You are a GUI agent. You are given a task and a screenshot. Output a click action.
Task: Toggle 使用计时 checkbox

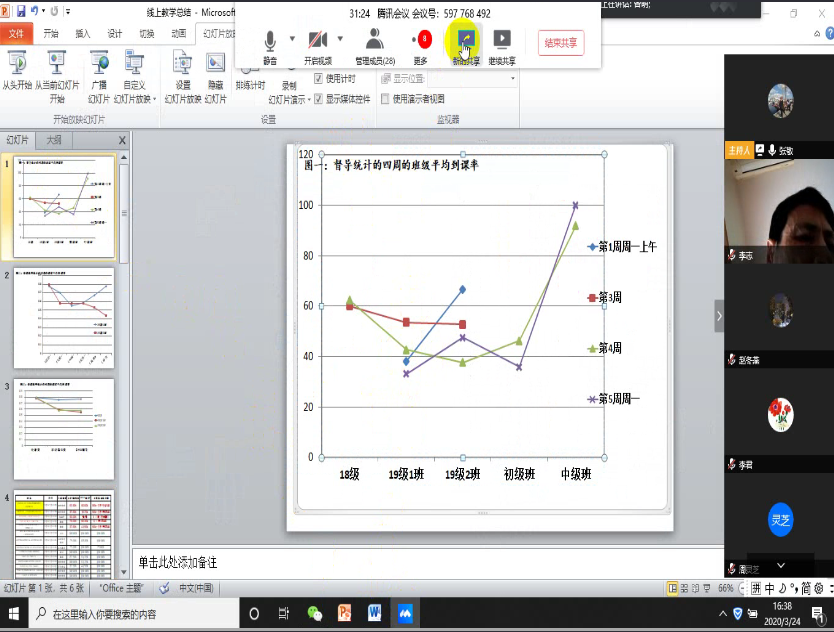[319, 78]
